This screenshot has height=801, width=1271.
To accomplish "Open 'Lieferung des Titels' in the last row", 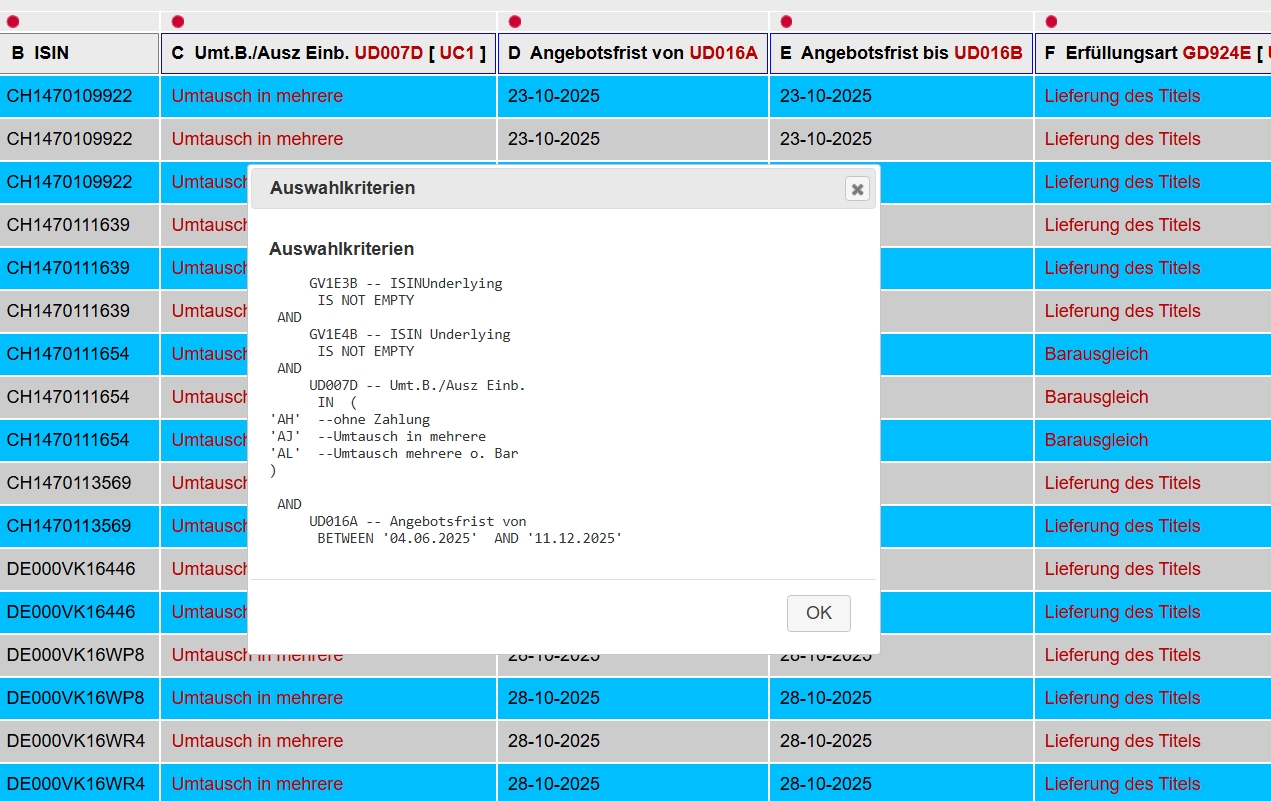I will click(x=1122, y=784).
